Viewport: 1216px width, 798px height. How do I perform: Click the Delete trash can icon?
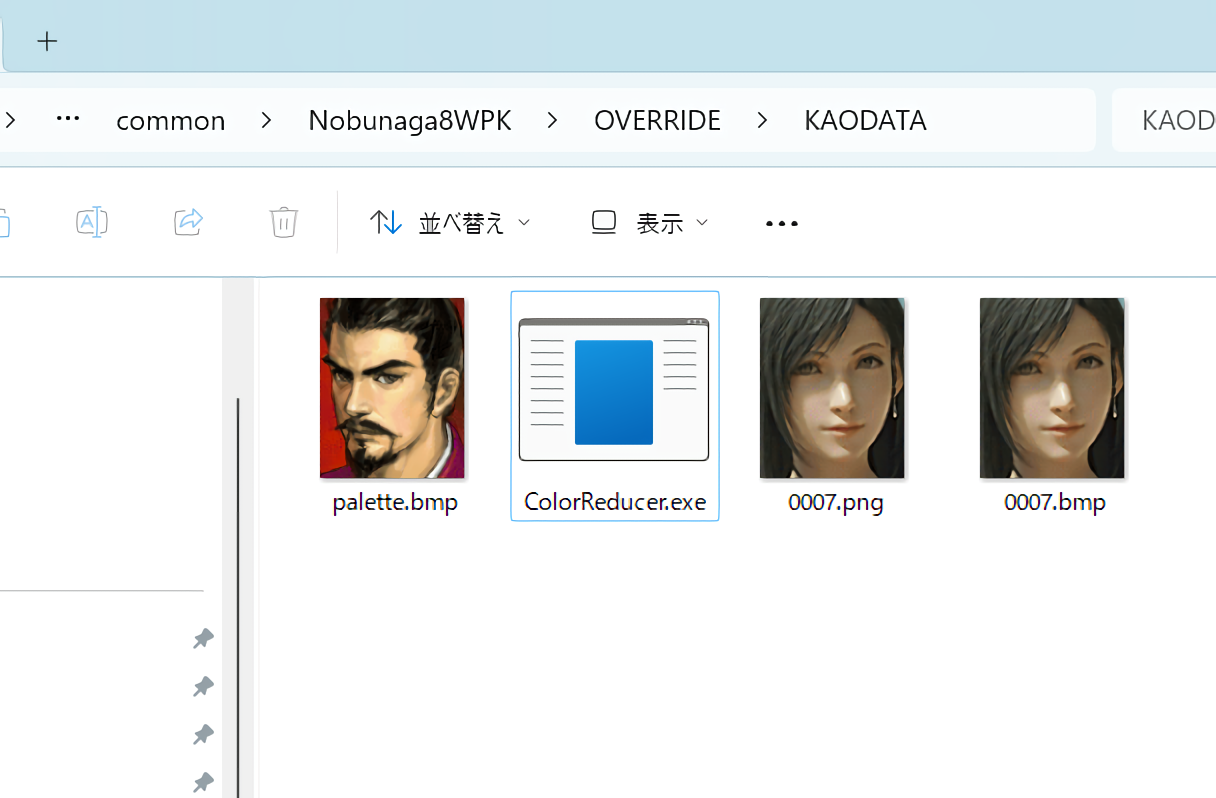284,222
